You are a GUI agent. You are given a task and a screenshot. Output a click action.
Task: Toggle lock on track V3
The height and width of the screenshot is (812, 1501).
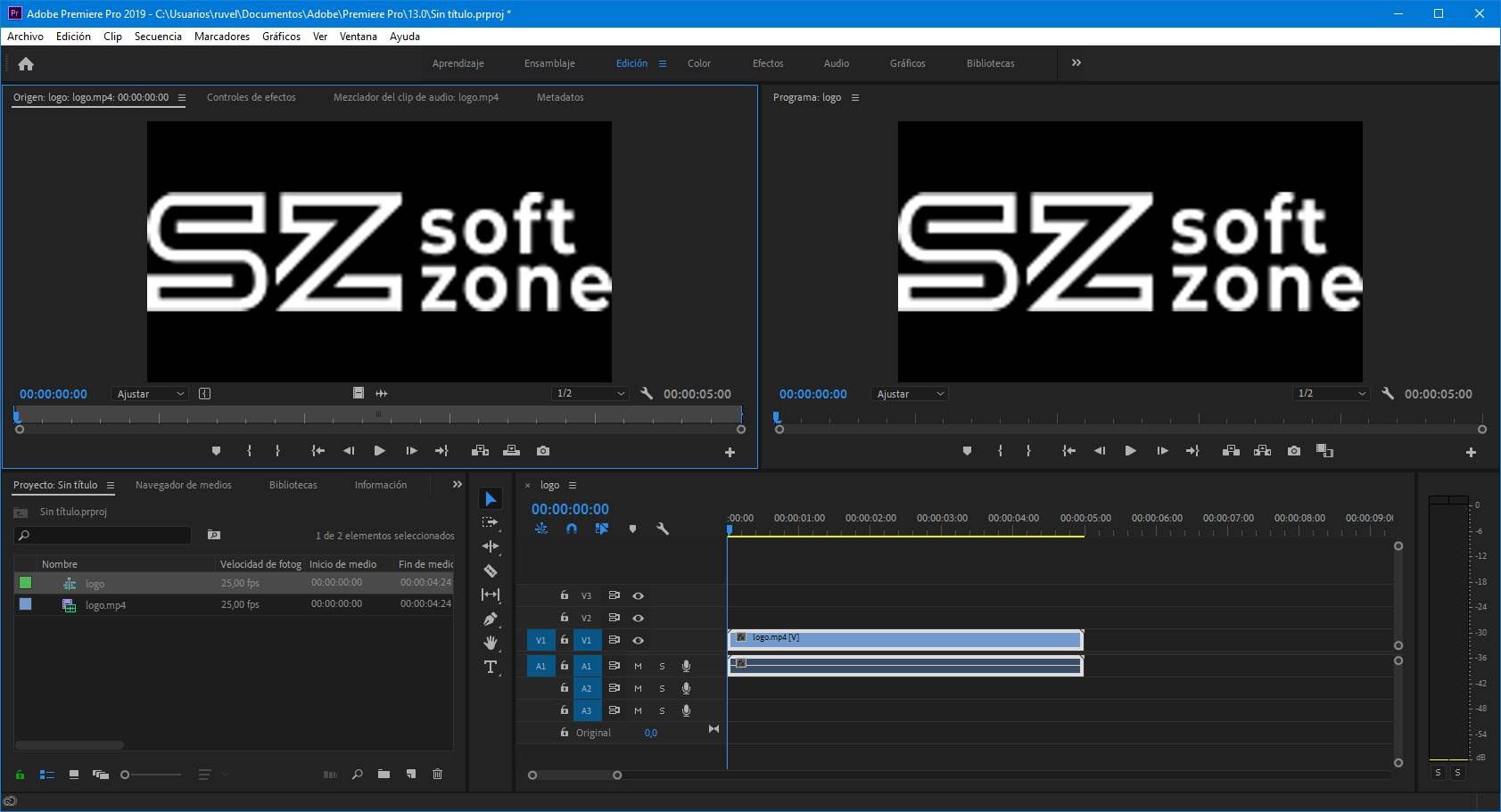(565, 595)
